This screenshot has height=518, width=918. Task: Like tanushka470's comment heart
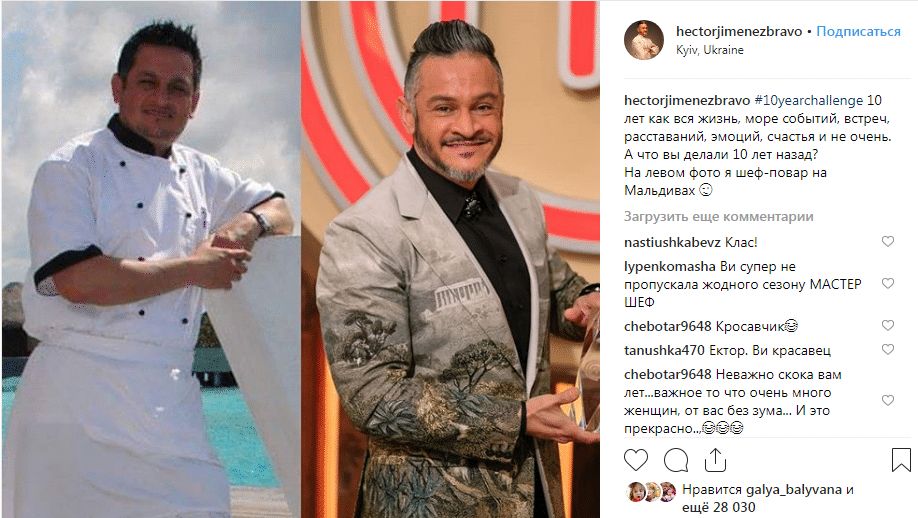(x=888, y=349)
